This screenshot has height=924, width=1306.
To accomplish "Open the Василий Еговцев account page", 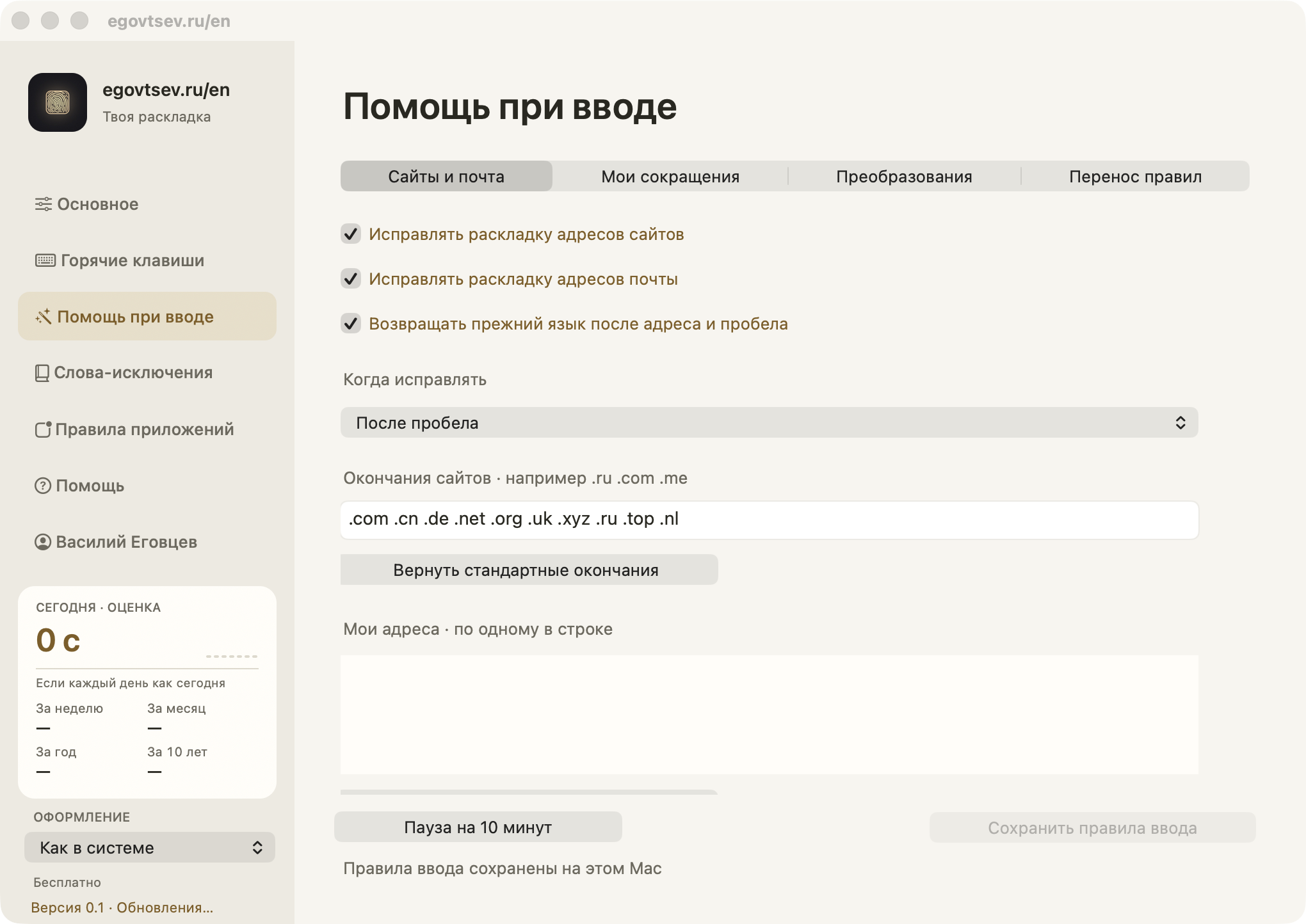I will [147, 542].
